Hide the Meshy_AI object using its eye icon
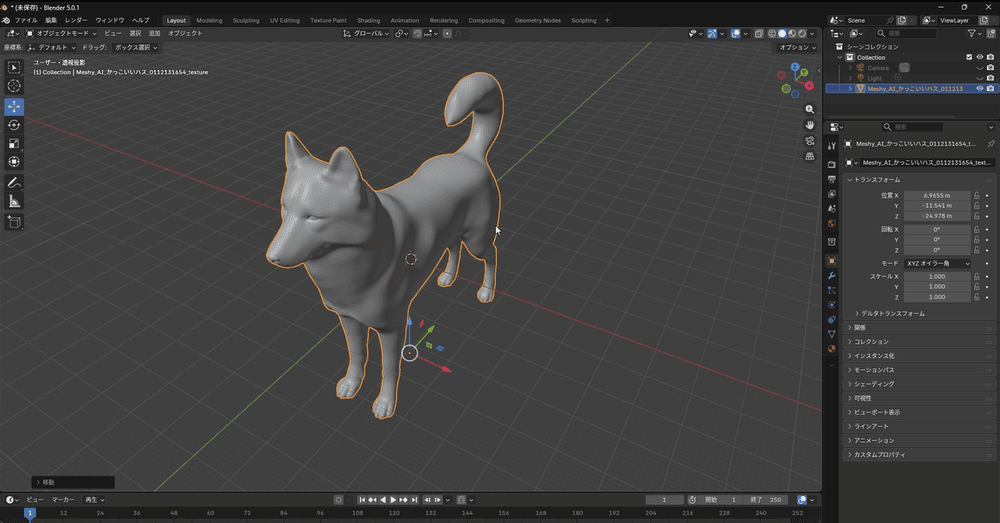Screen dimensions: 1000x523 click(x=979, y=88)
